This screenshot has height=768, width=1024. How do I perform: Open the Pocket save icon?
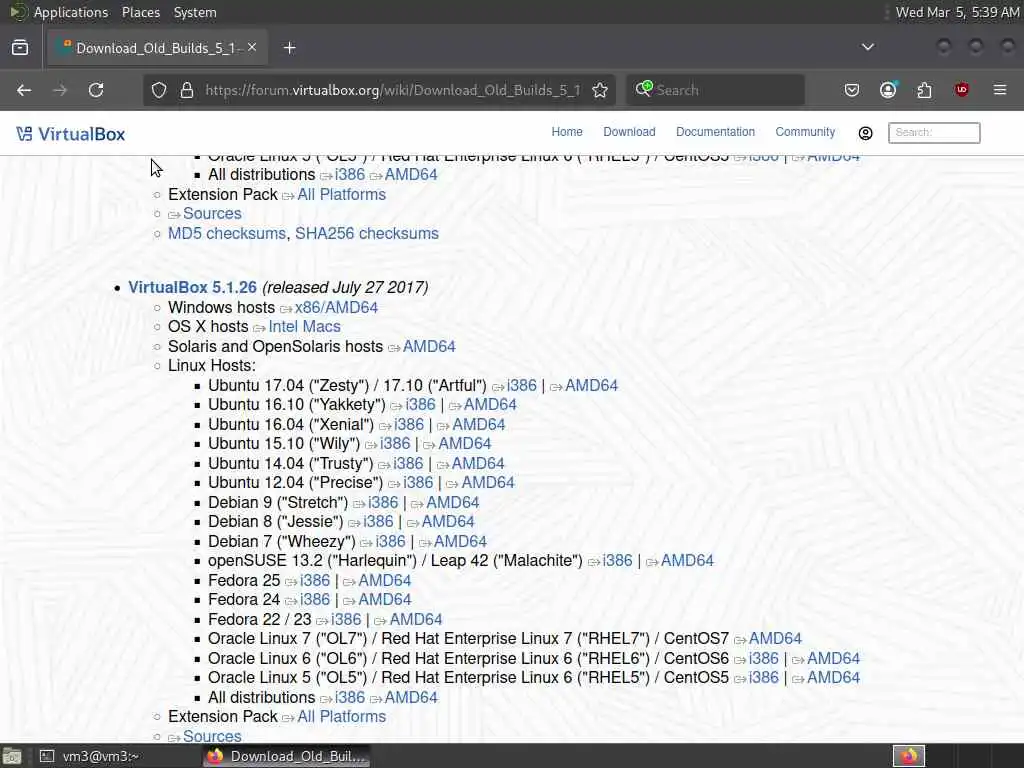[x=852, y=90]
